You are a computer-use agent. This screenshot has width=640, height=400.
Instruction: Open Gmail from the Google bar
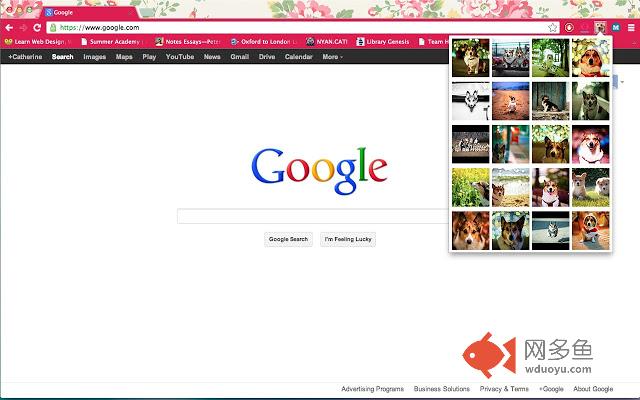click(x=240, y=57)
